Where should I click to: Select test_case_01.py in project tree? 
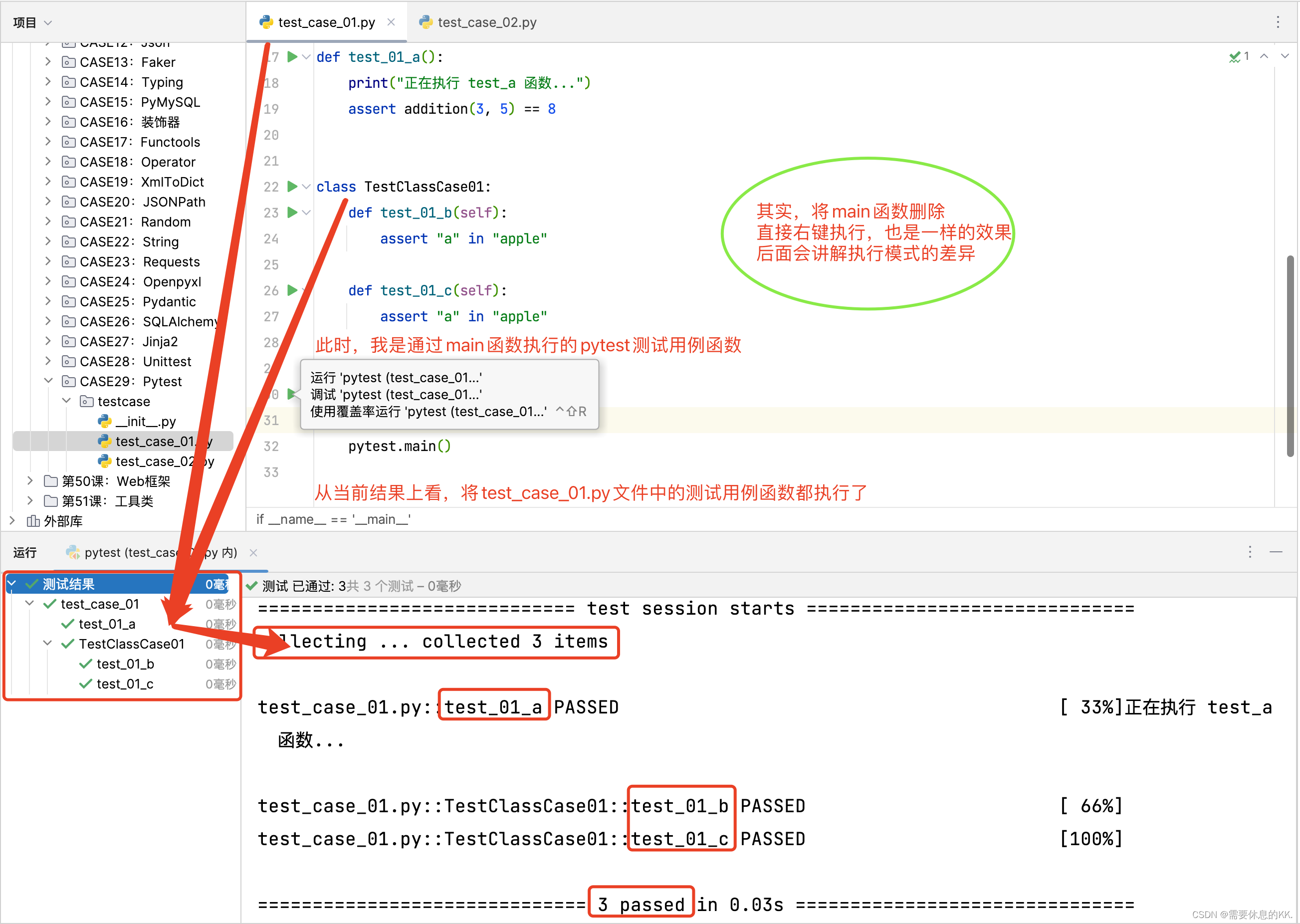click(x=123, y=441)
